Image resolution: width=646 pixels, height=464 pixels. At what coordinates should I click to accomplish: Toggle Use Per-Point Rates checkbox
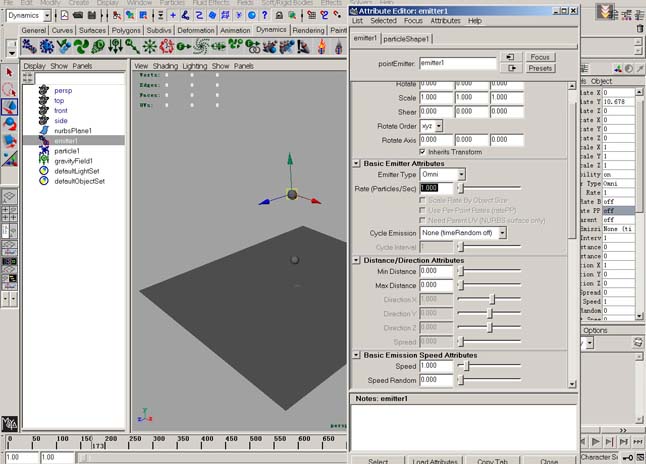click(422, 211)
